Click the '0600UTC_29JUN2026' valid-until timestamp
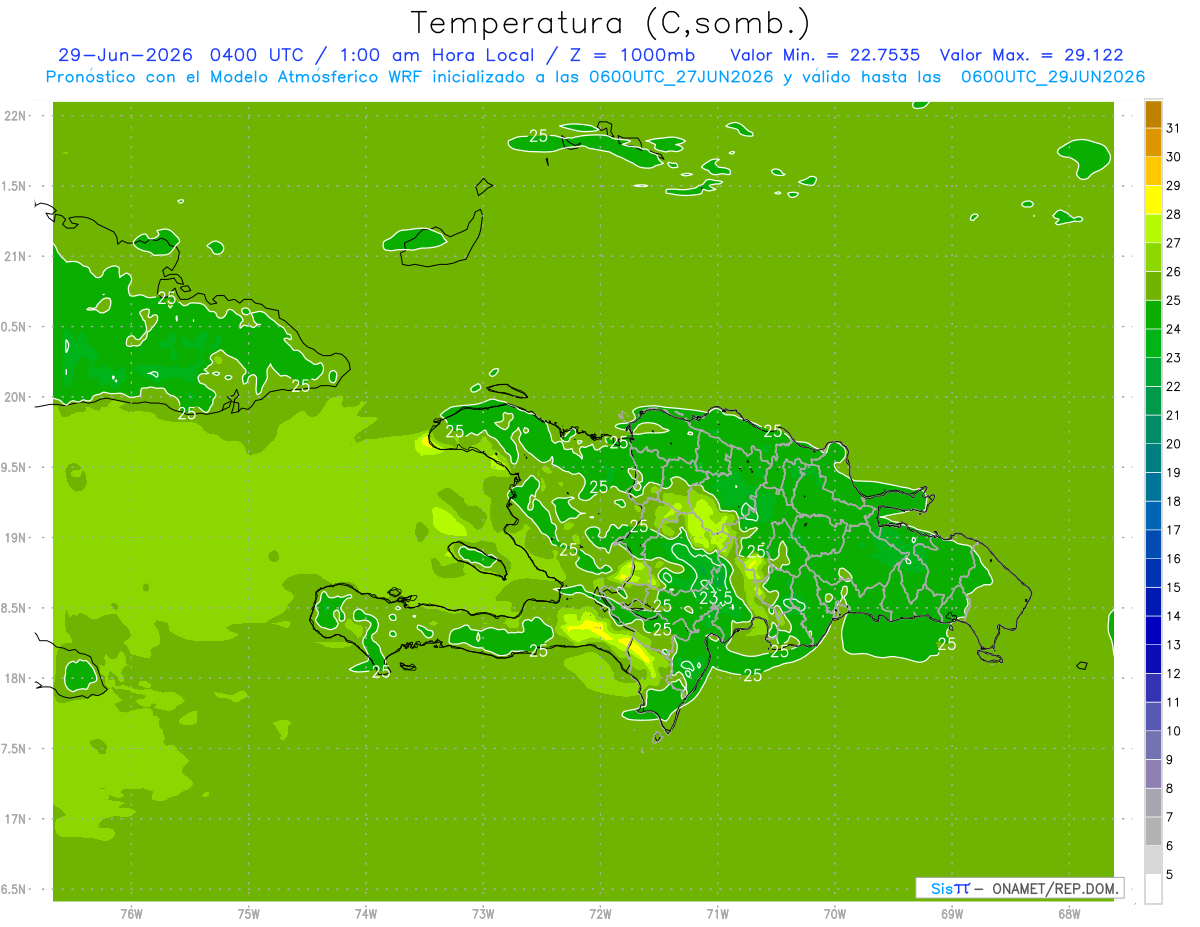 click(x=1053, y=77)
